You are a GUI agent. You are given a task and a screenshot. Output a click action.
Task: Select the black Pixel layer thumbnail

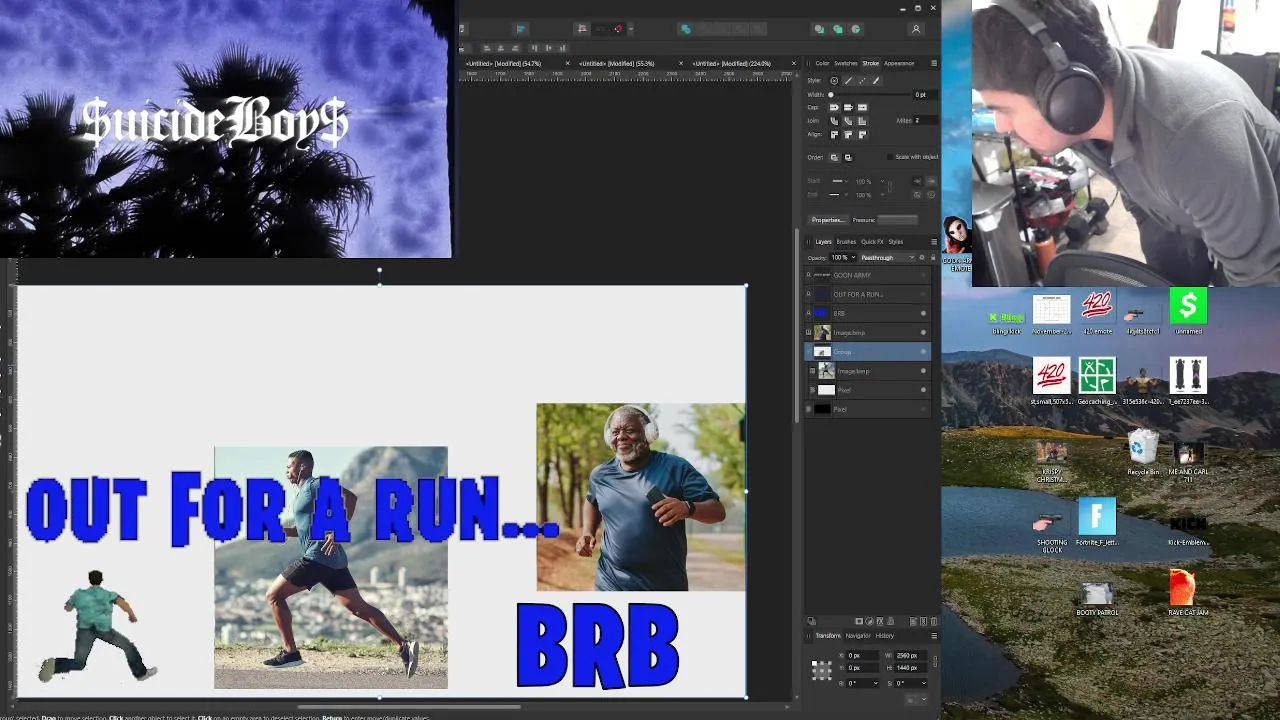823,409
